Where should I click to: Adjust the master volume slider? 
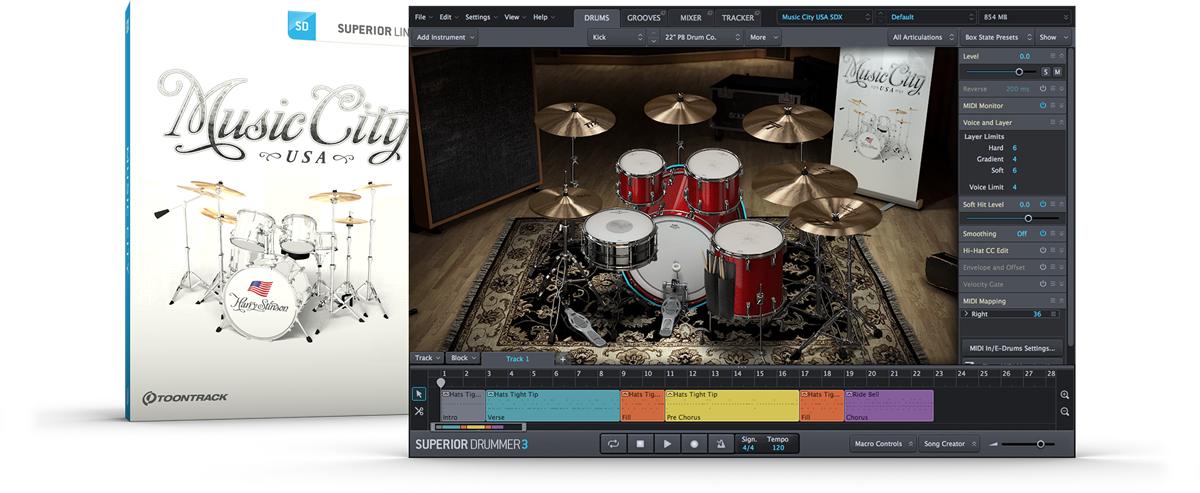(1040, 444)
